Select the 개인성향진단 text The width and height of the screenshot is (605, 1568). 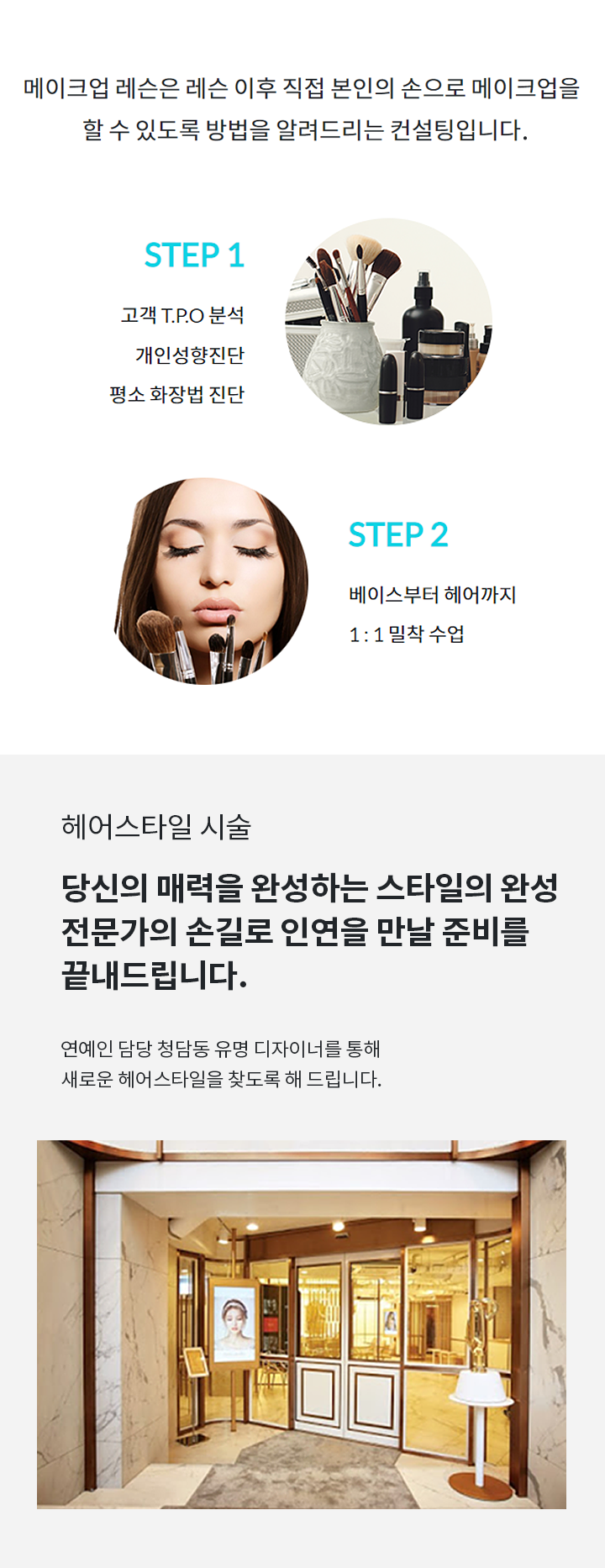190,355
